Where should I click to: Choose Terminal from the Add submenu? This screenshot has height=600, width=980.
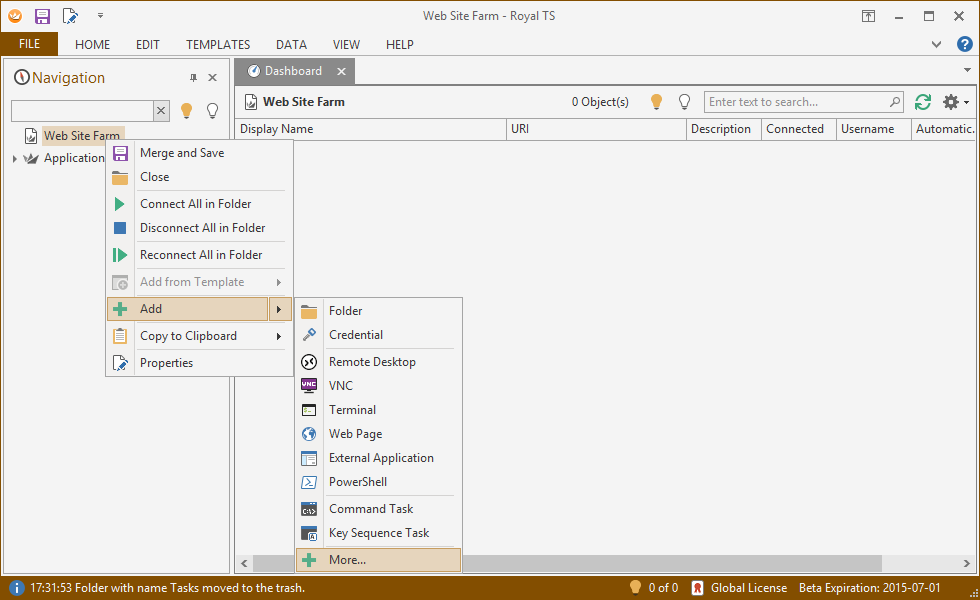coord(352,410)
